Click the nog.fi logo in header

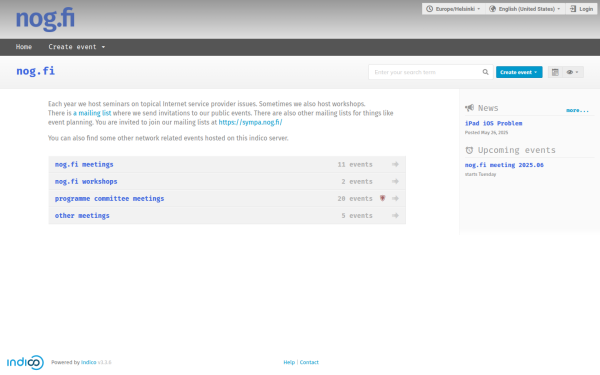(x=45, y=19)
